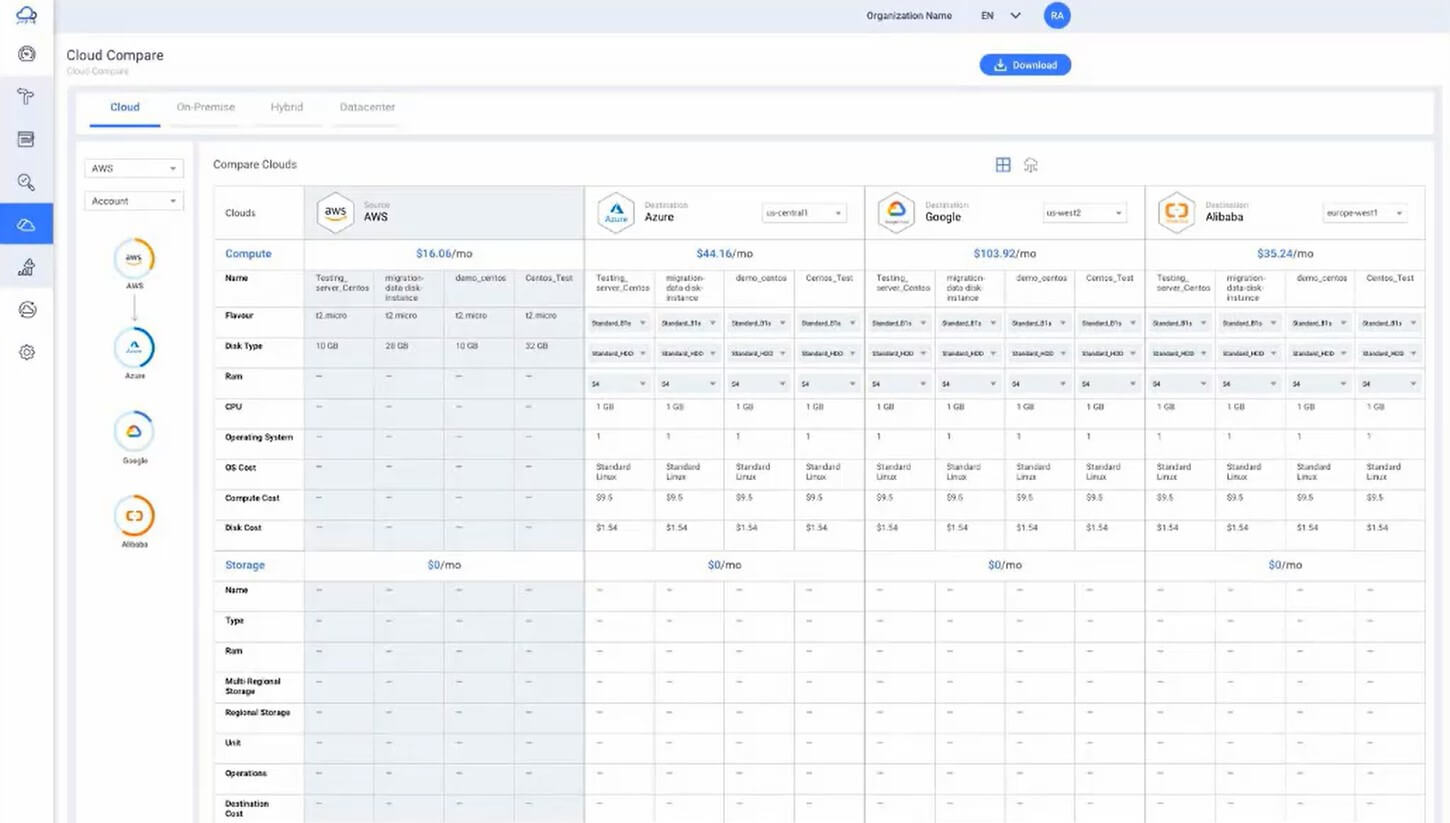Click the Download button

coord(1025,65)
